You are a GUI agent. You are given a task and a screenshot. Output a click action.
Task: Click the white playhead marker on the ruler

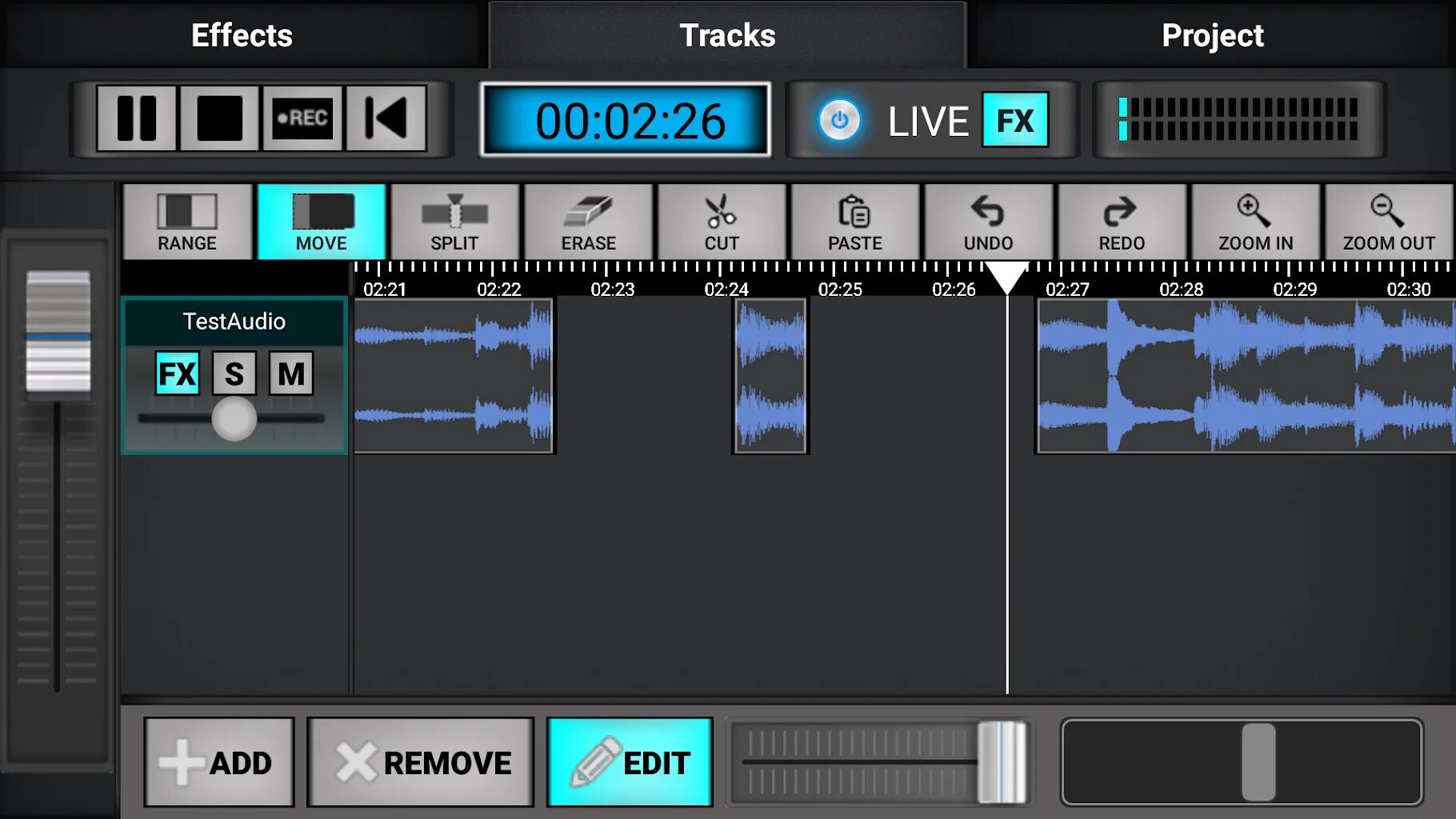1007,278
